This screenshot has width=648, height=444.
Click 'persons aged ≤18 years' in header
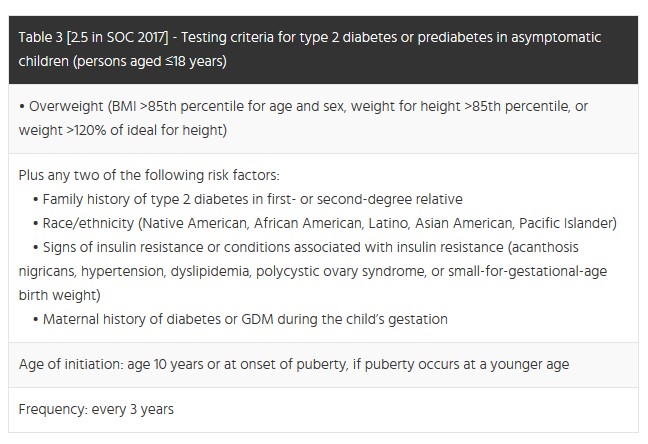click(x=150, y=61)
